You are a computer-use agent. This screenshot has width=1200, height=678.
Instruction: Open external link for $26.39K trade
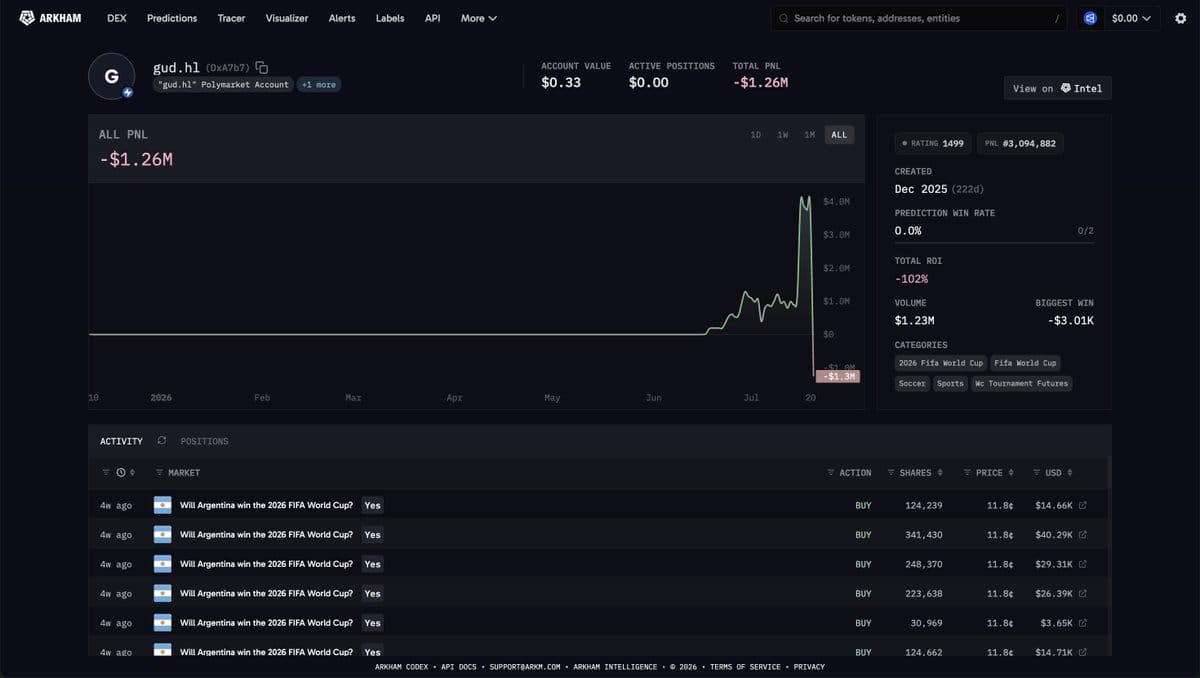(x=1083, y=593)
